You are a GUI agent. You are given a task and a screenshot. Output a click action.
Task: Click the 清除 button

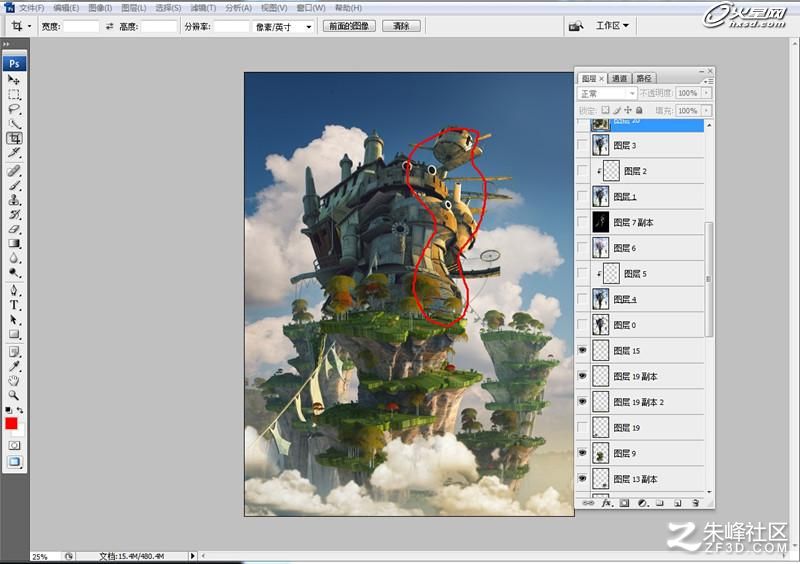[402, 26]
